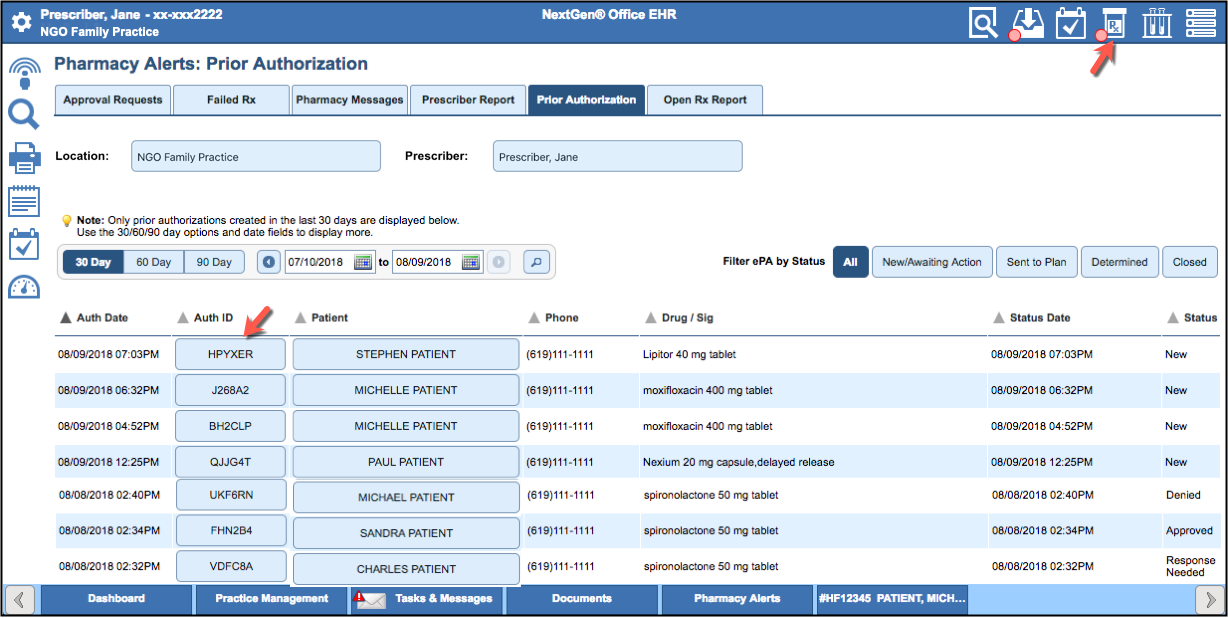
Task: Filter by Sent to Plan status
Action: coord(1036,262)
